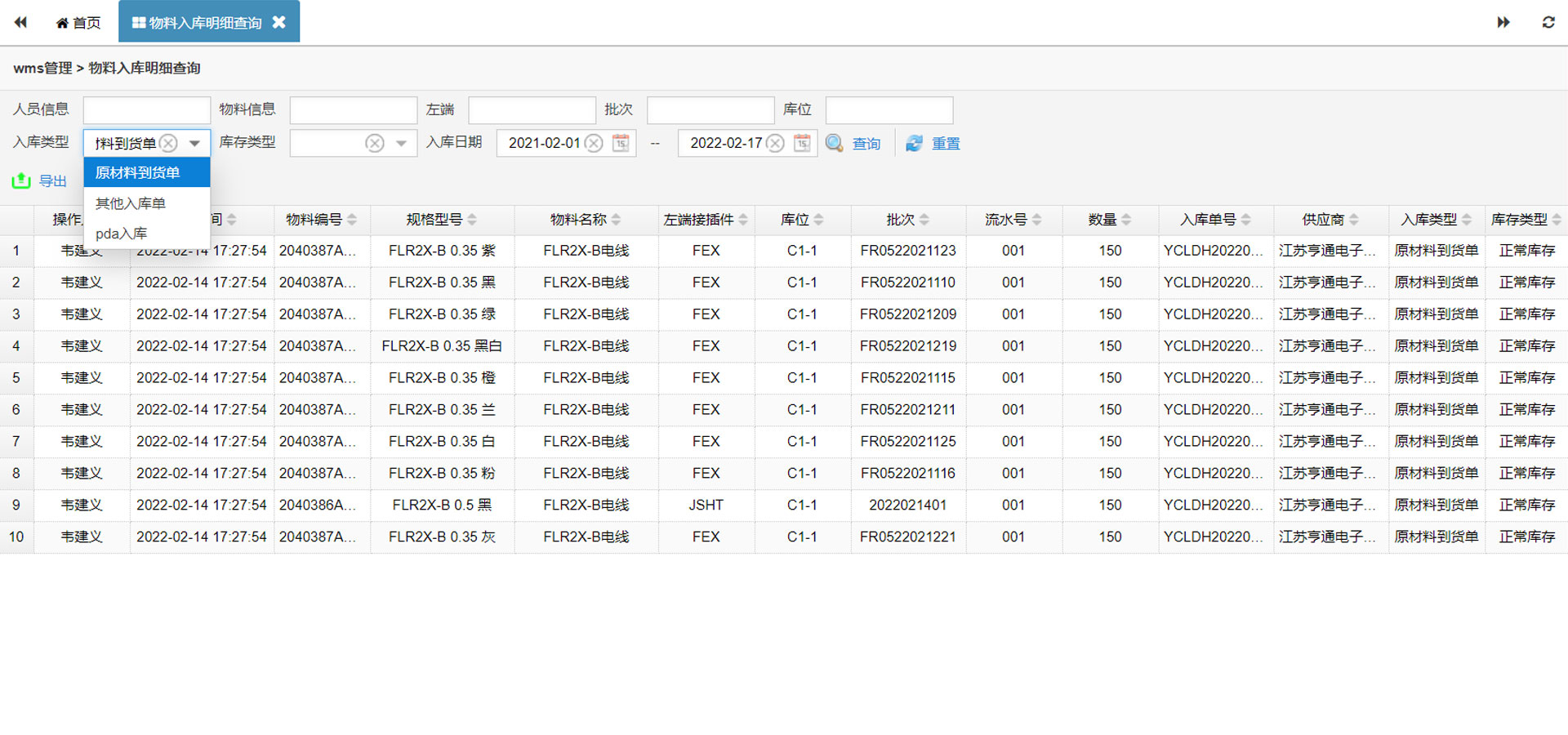Image resolution: width=1568 pixels, height=735 pixels.
Task: Focus the 左端 input field
Action: (532, 110)
